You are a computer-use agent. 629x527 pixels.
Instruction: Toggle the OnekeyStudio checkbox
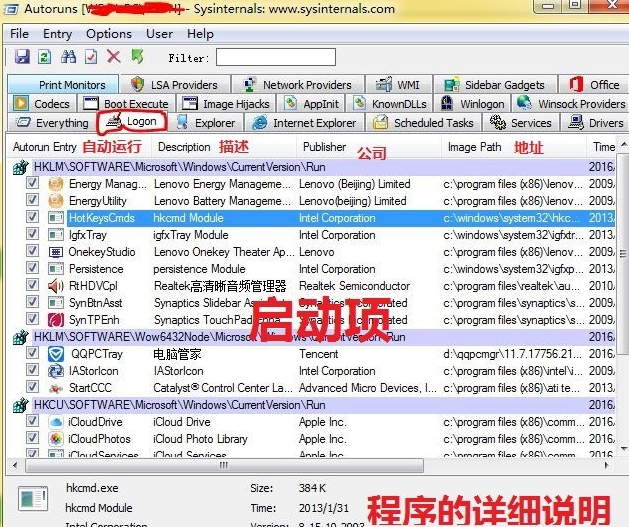click(32, 251)
